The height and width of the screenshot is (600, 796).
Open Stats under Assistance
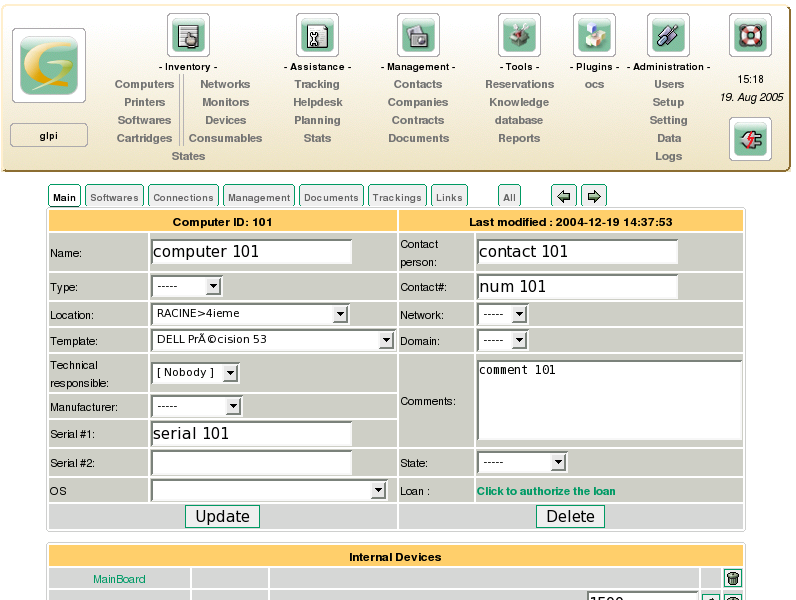click(317, 138)
